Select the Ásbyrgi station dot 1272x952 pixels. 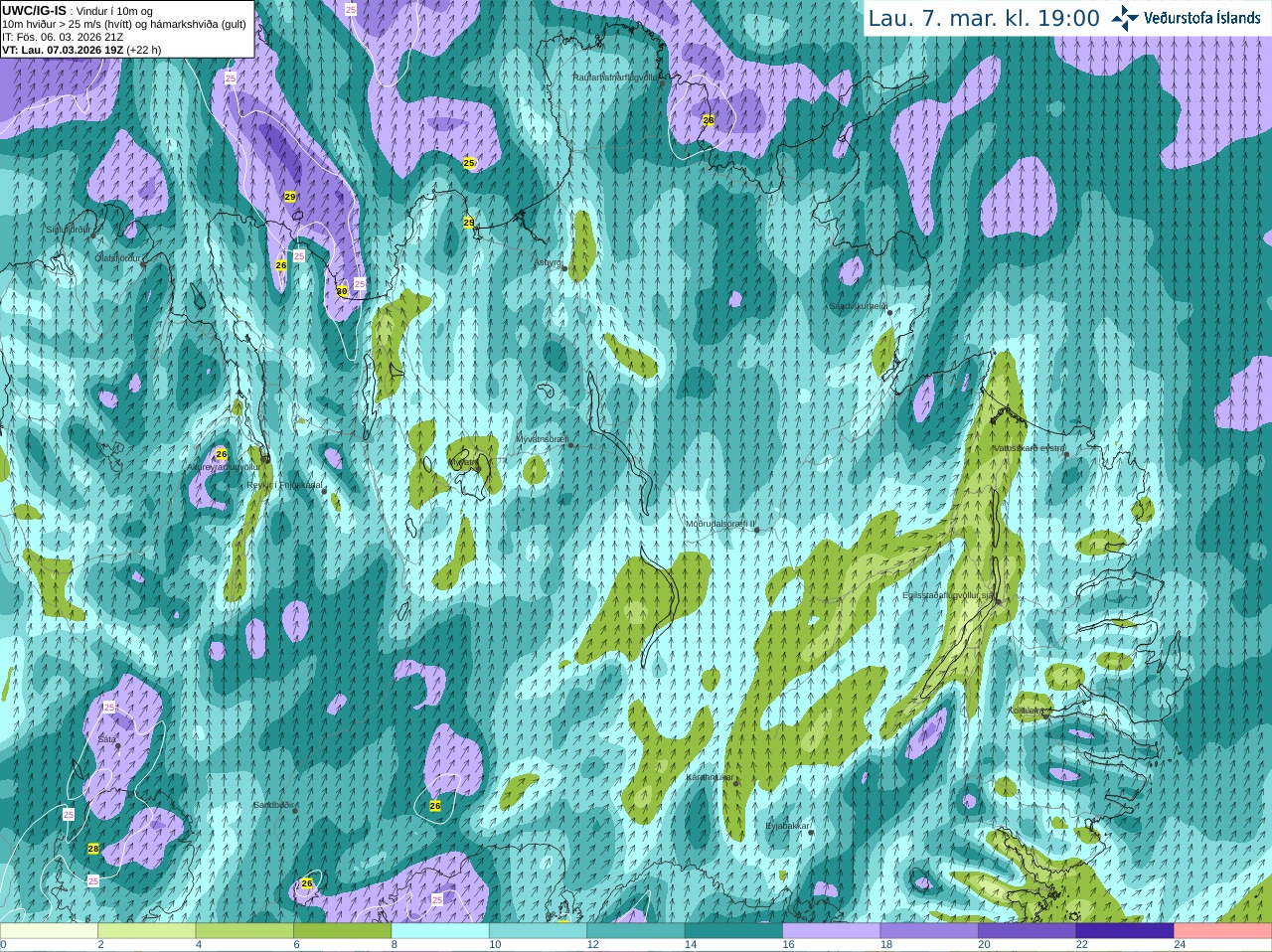[x=564, y=268]
